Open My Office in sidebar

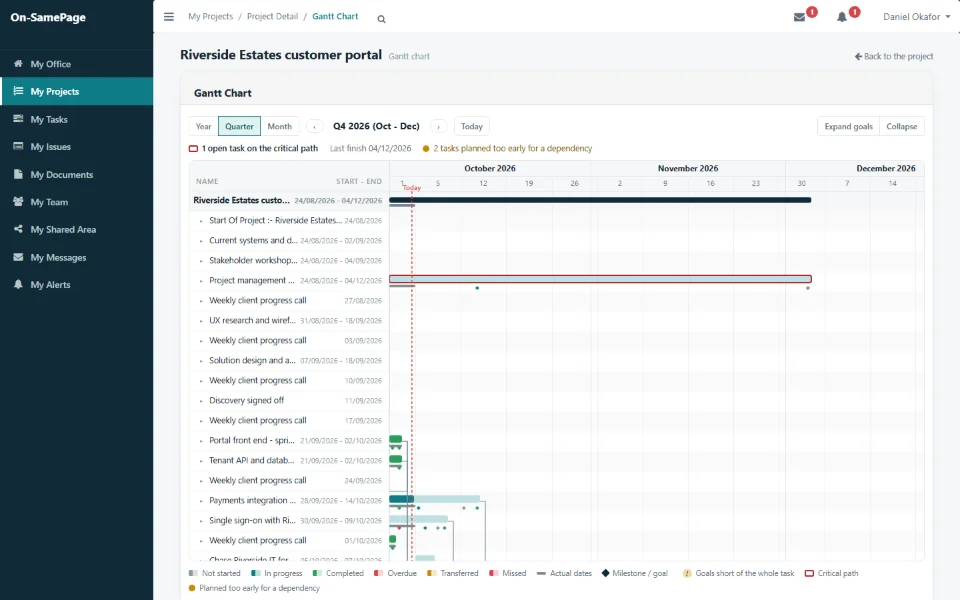[x=77, y=64]
